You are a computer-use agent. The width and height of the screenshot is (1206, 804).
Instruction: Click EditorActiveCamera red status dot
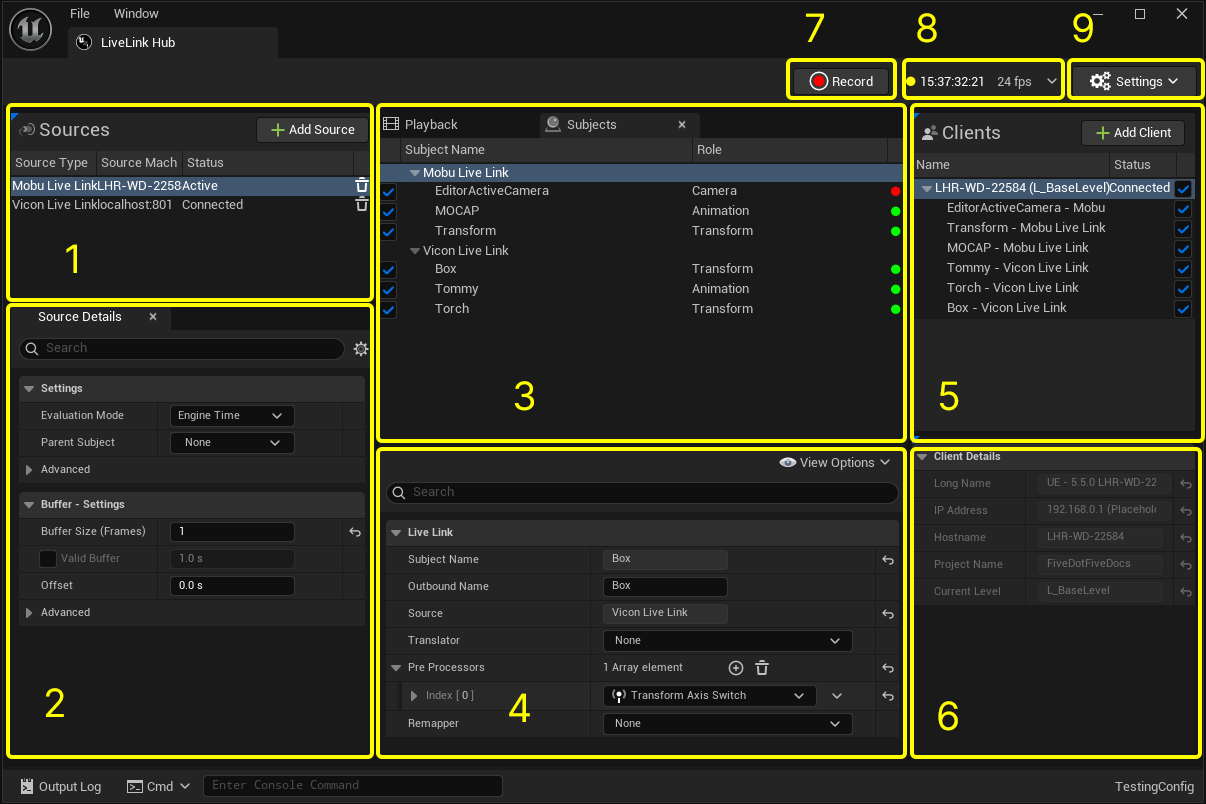tap(895, 191)
